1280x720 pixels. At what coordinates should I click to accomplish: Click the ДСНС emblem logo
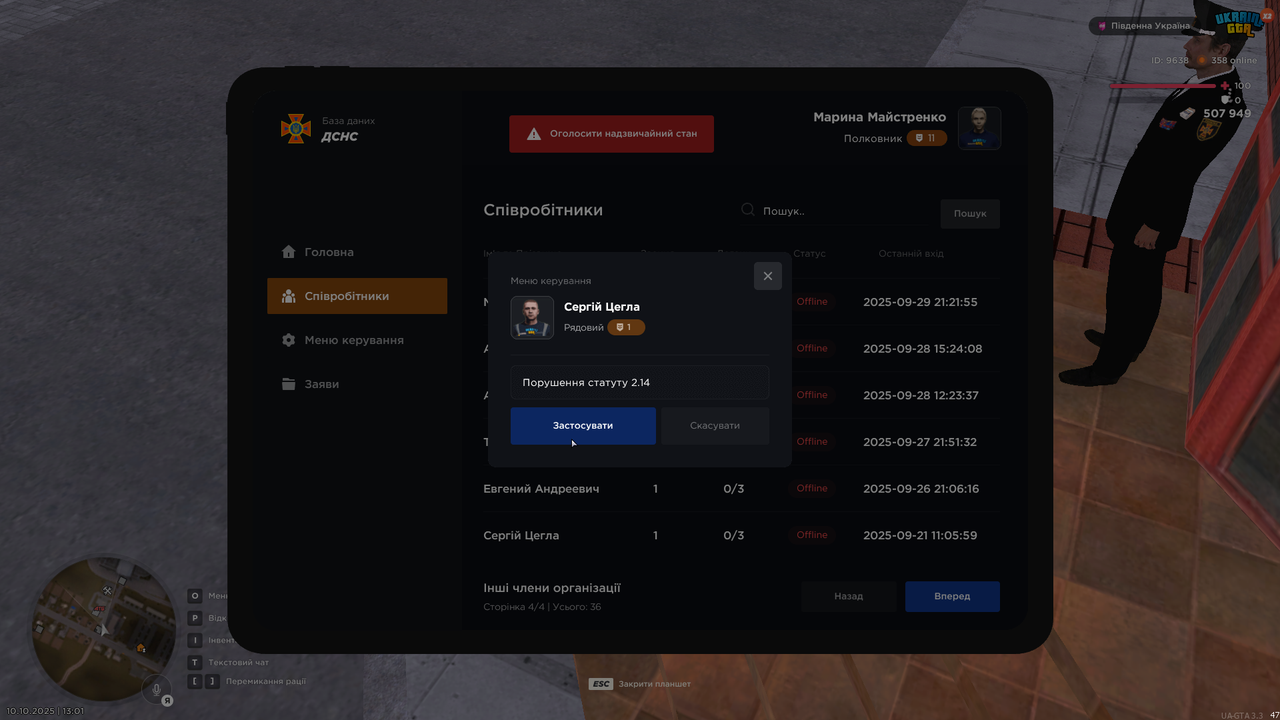click(295, 128)
